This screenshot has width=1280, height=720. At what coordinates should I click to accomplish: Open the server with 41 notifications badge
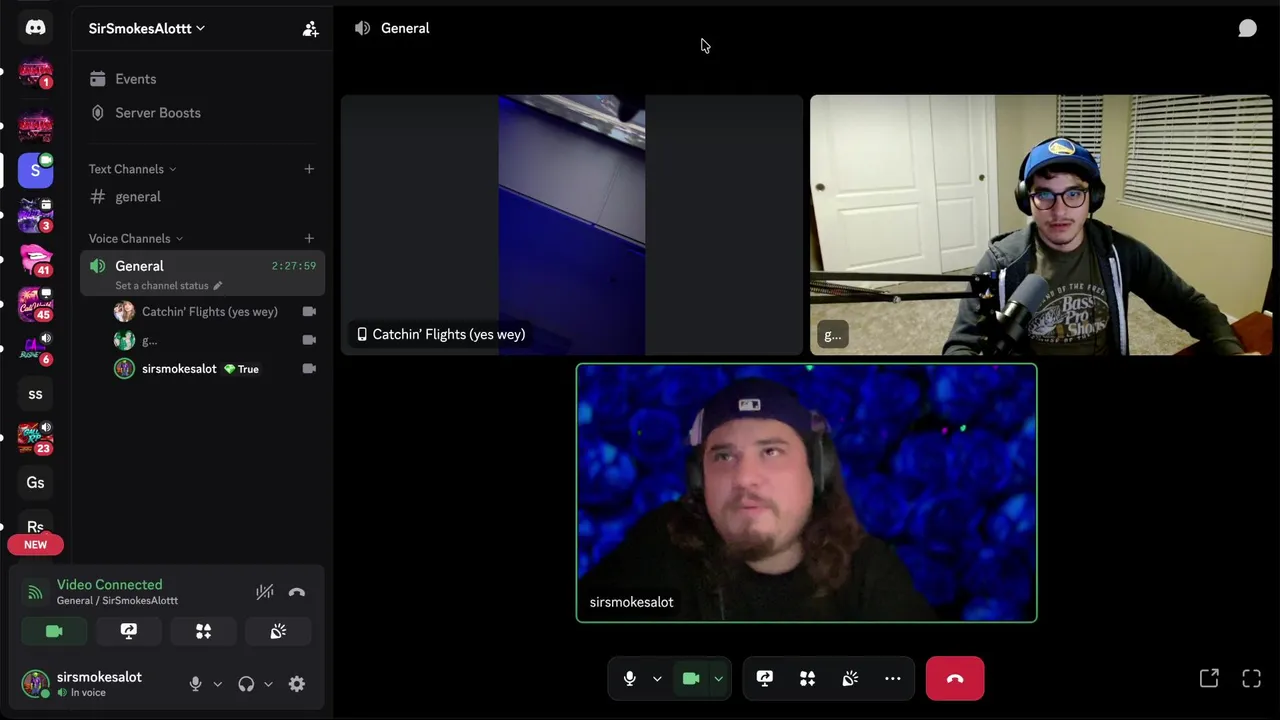35,258
